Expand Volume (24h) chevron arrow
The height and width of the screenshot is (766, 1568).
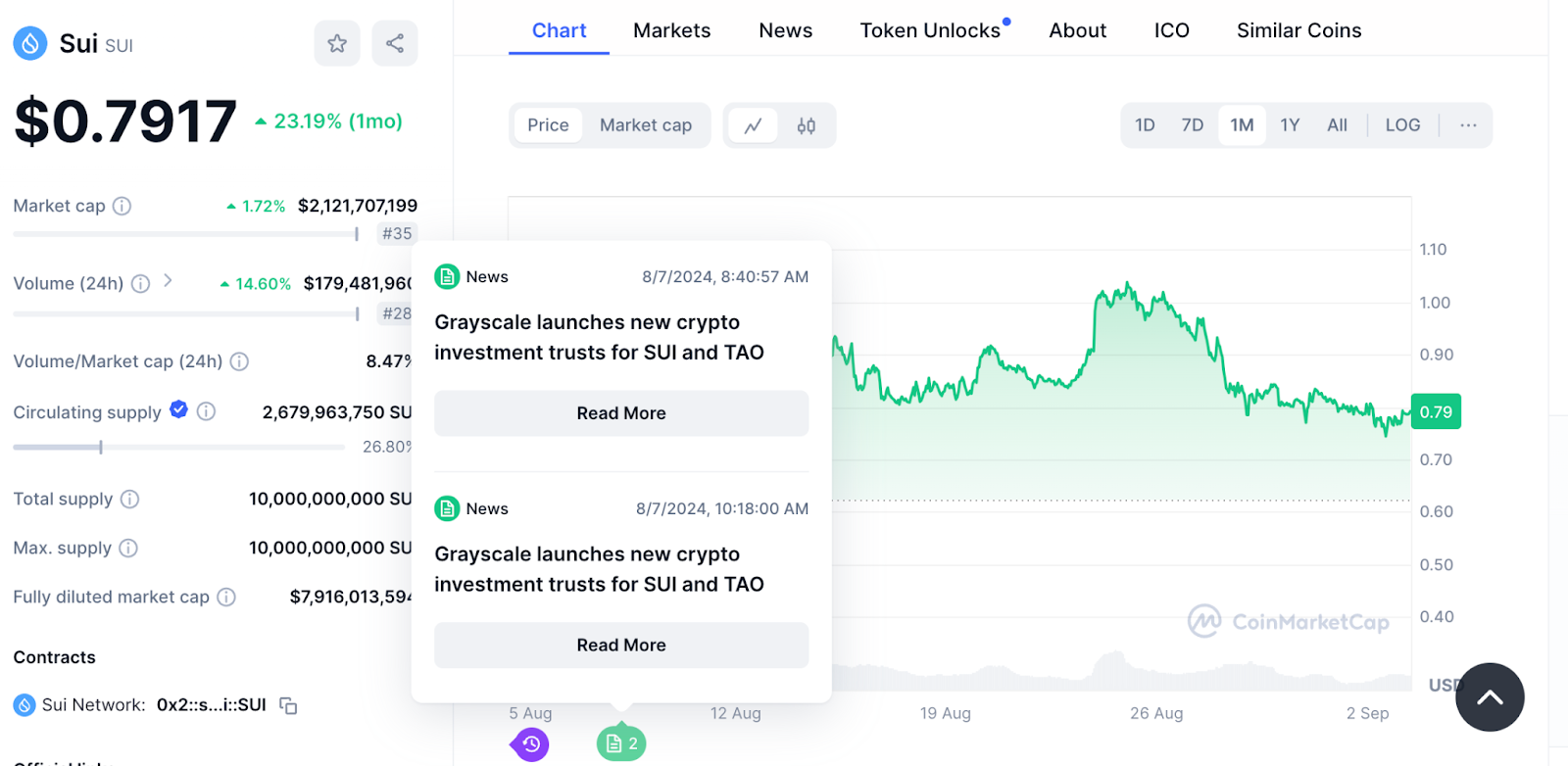pos(168,281)
